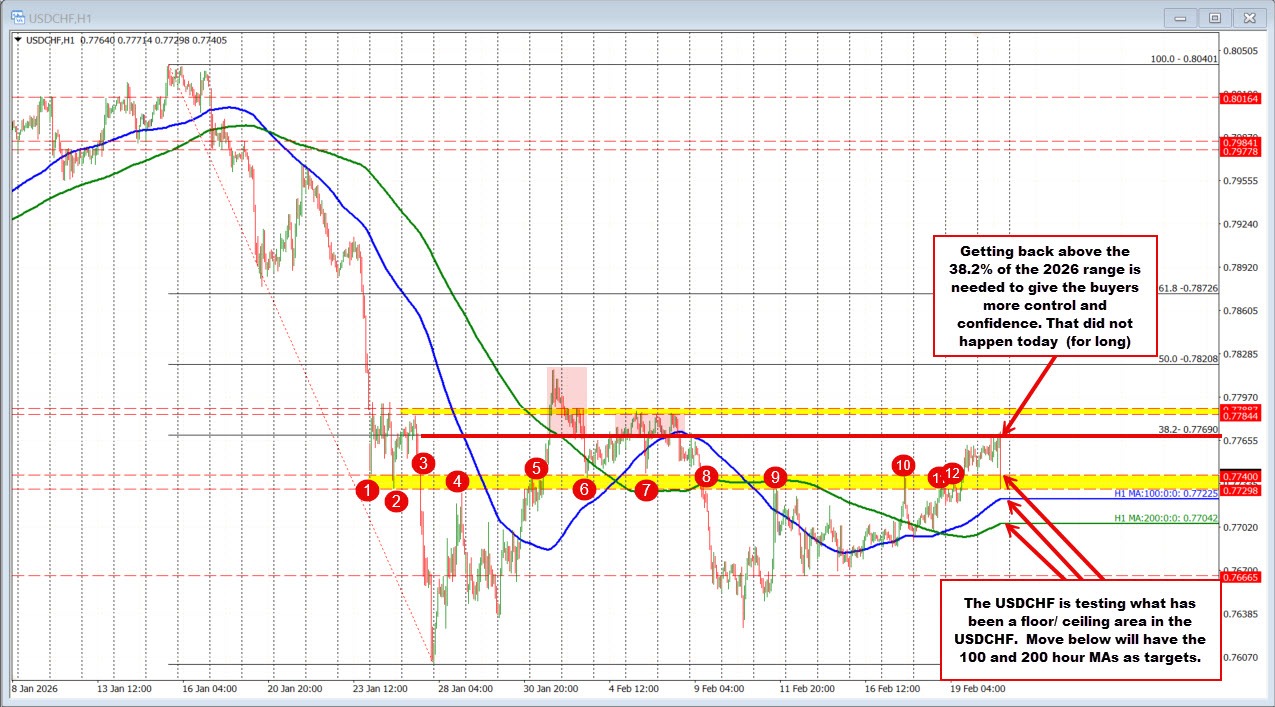Viewport: 1275px width, 707px height.
Task: Click marker 12 at the recent floor test
Action: tap(953, 473)
